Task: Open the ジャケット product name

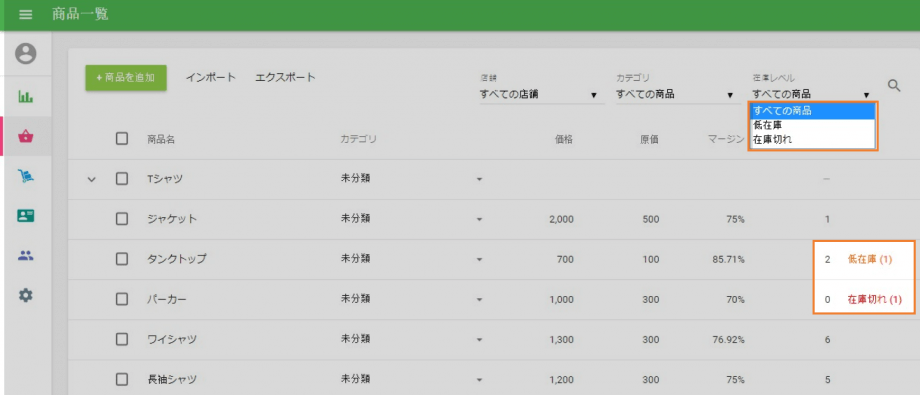Action: click(x=172, y=219)
